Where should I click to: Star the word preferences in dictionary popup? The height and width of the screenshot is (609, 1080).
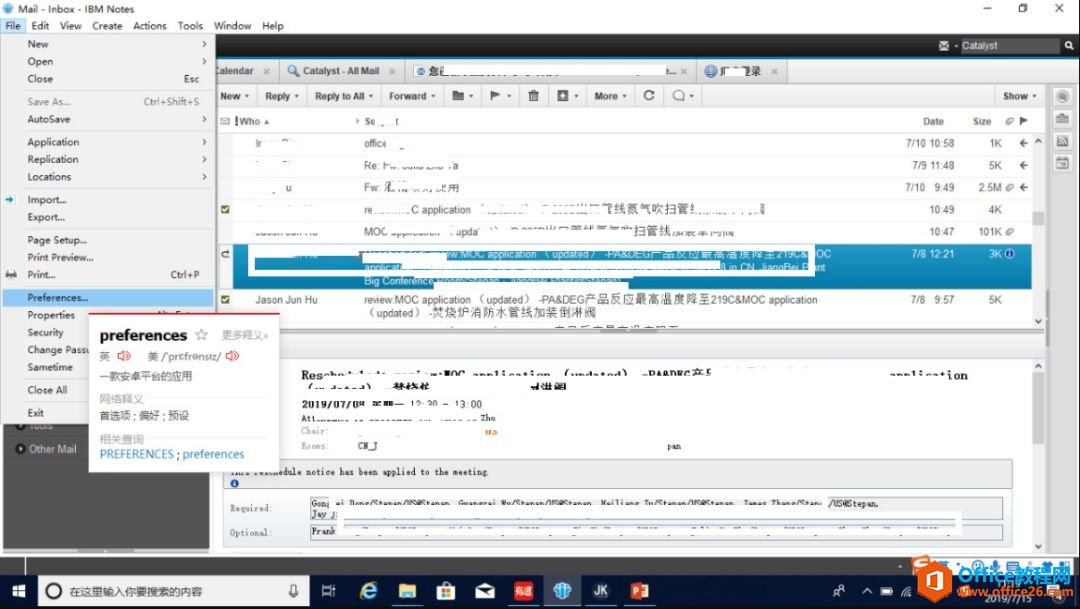[x=201, y=335]
